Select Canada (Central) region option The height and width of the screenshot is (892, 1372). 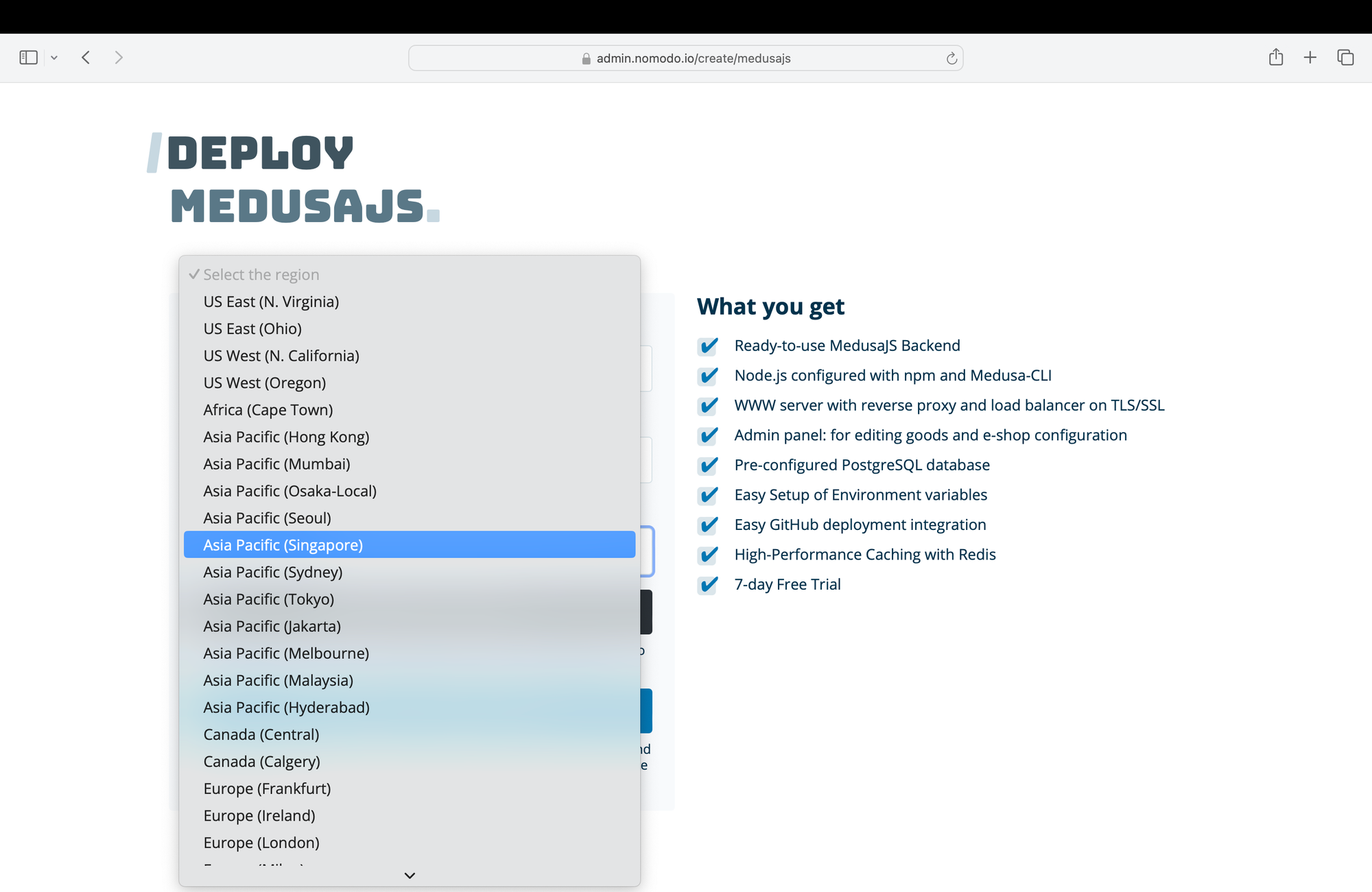click(x=261, y=734)
